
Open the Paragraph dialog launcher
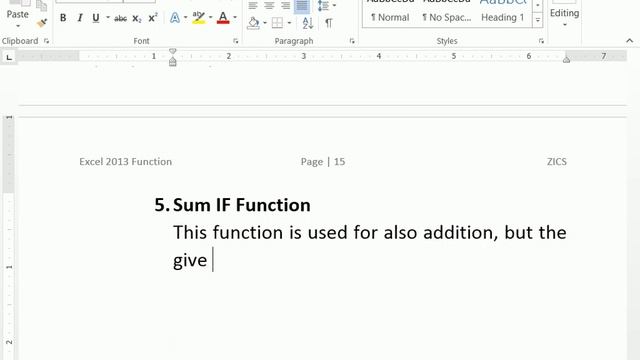(x=352, y=41)
